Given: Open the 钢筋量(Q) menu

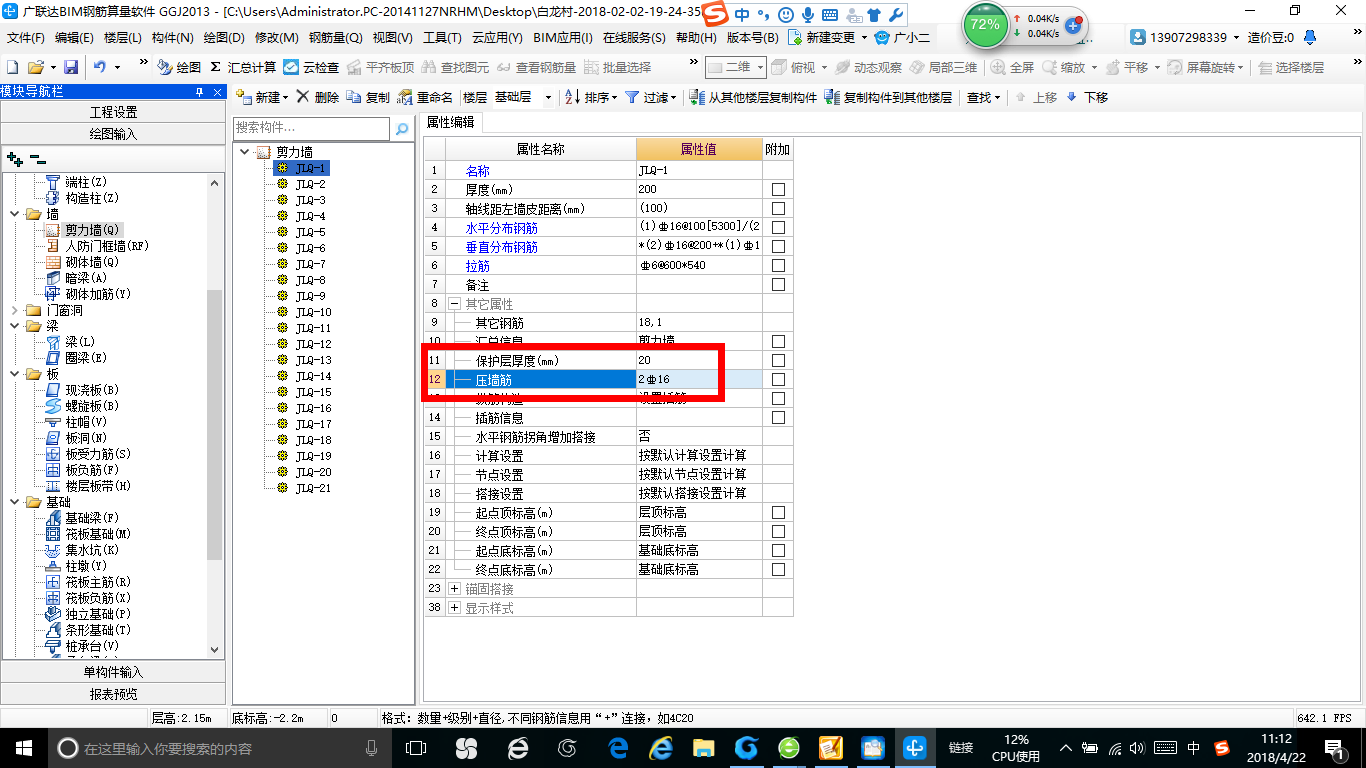Looking at the screenshot, I should [x=335, y=37].
